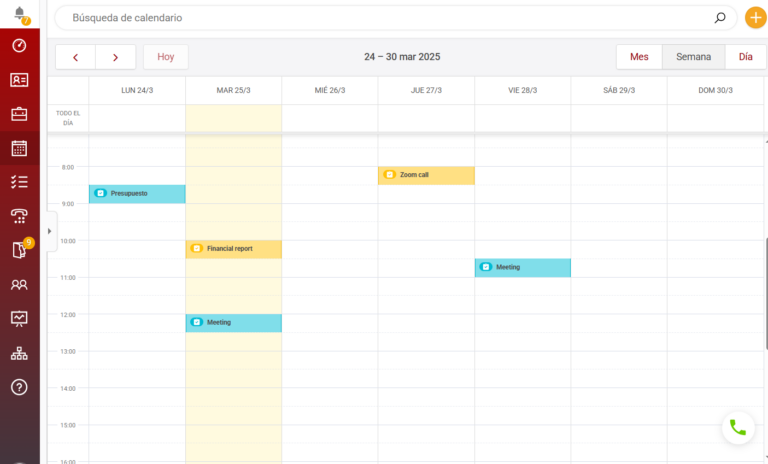Switch to Día view
Image resolution: width=768 pixels, height=464 pixels.
(x=745, y=57)
